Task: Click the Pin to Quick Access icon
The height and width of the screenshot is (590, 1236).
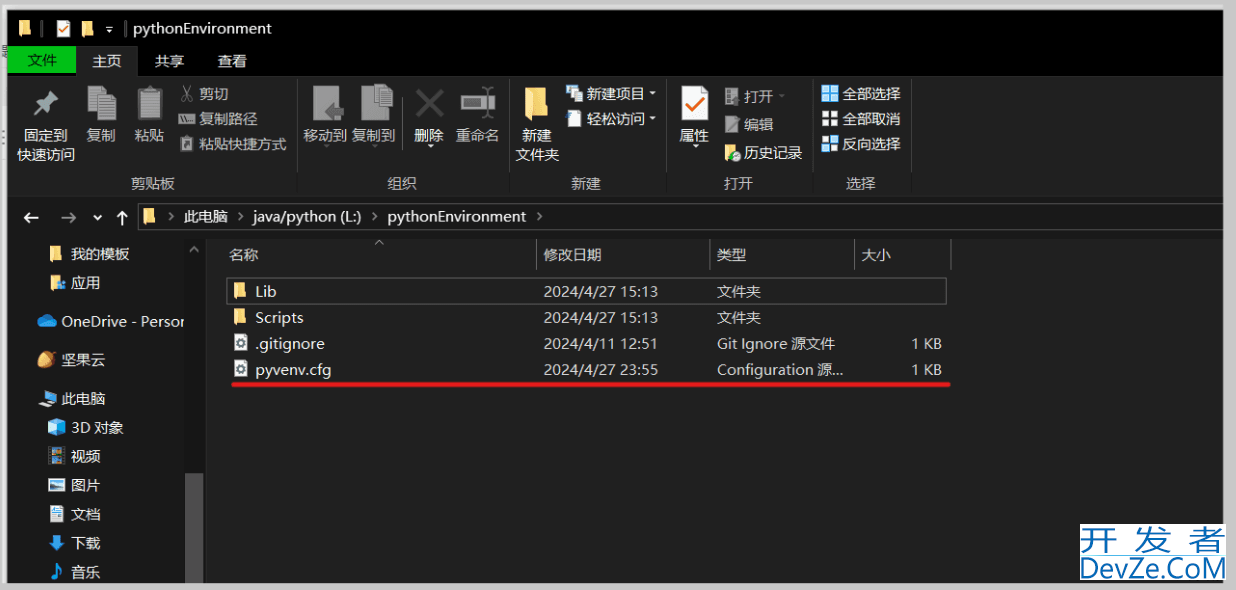Action: click(x=46, y=104)
